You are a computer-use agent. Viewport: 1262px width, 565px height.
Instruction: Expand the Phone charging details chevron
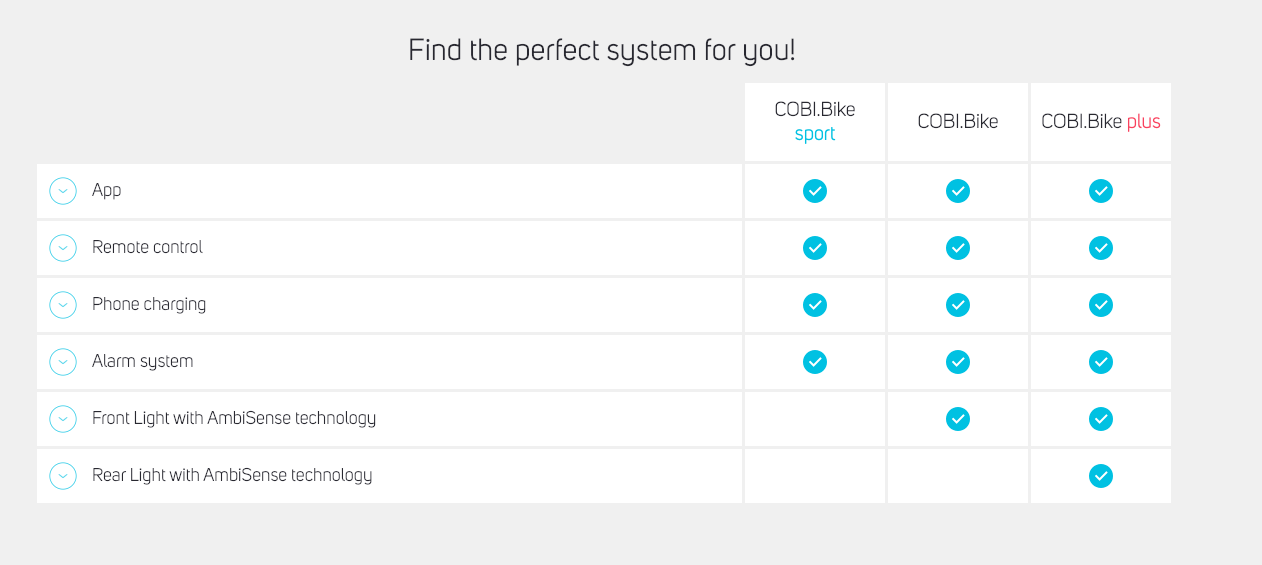click(x=63, y=304)
